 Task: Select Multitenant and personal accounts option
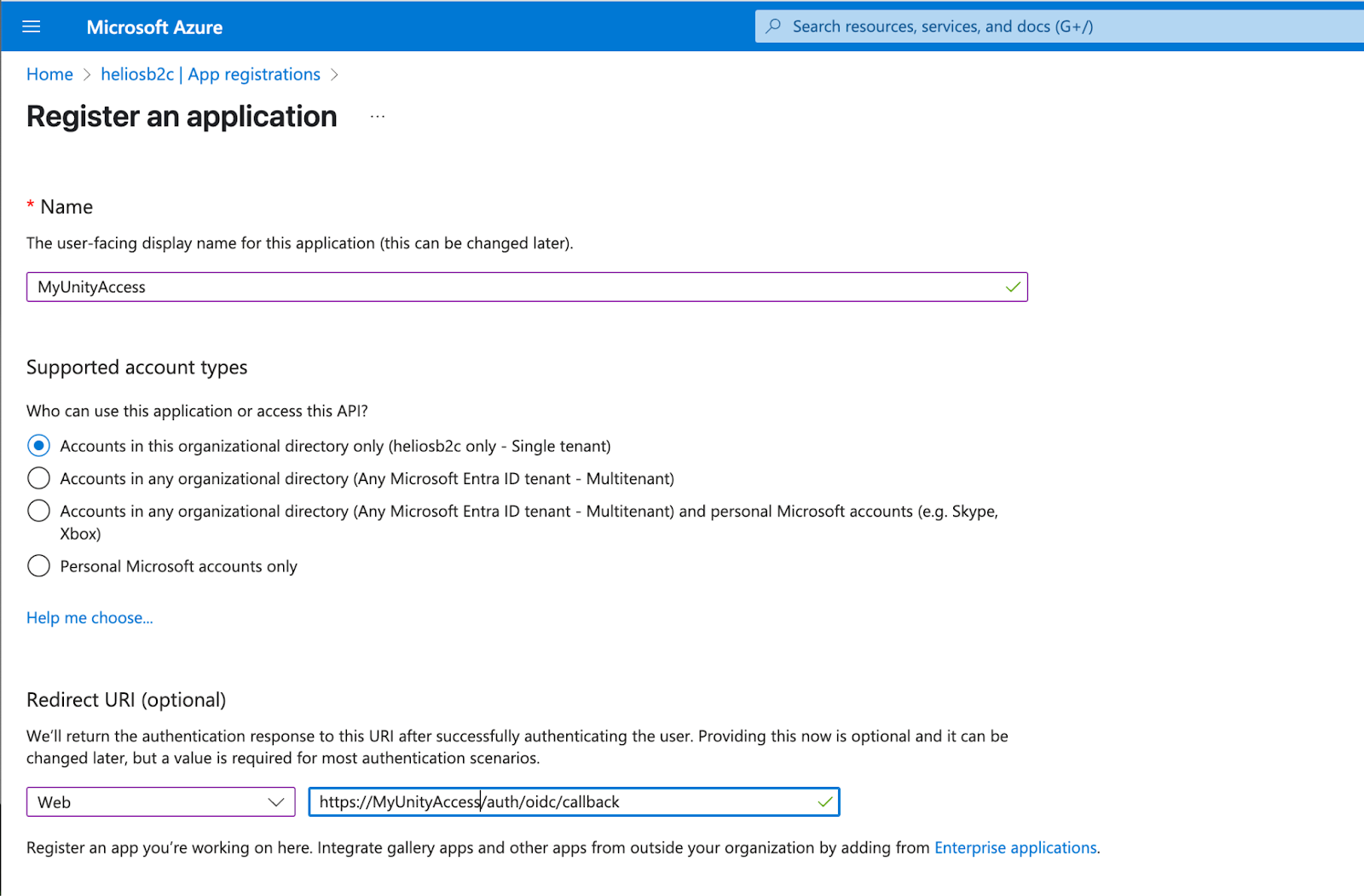pyautogui.click(x=38, y=510)
